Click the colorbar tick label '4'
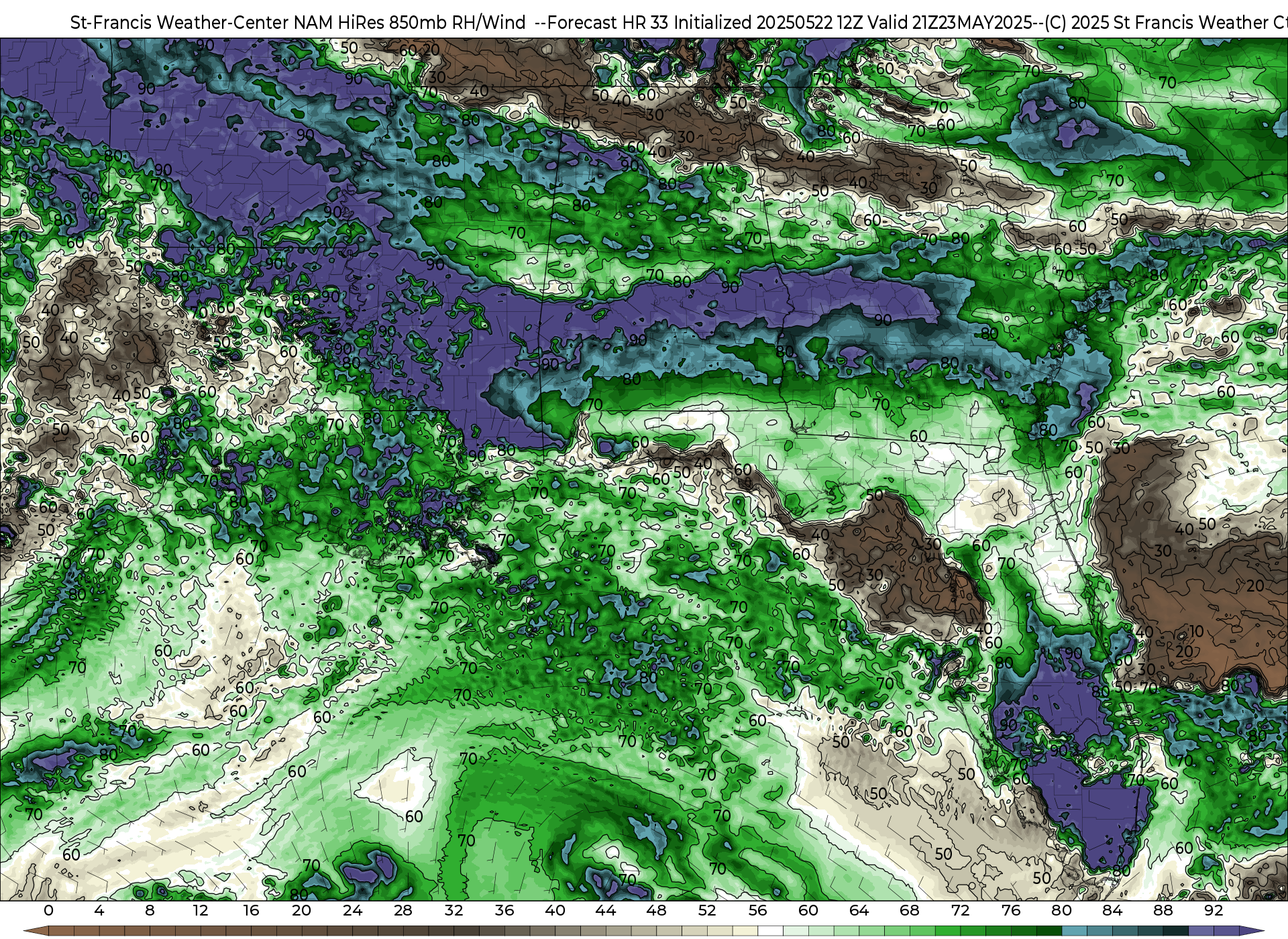The width and height of the screenshot is (1288, 939). click(99, 910)
